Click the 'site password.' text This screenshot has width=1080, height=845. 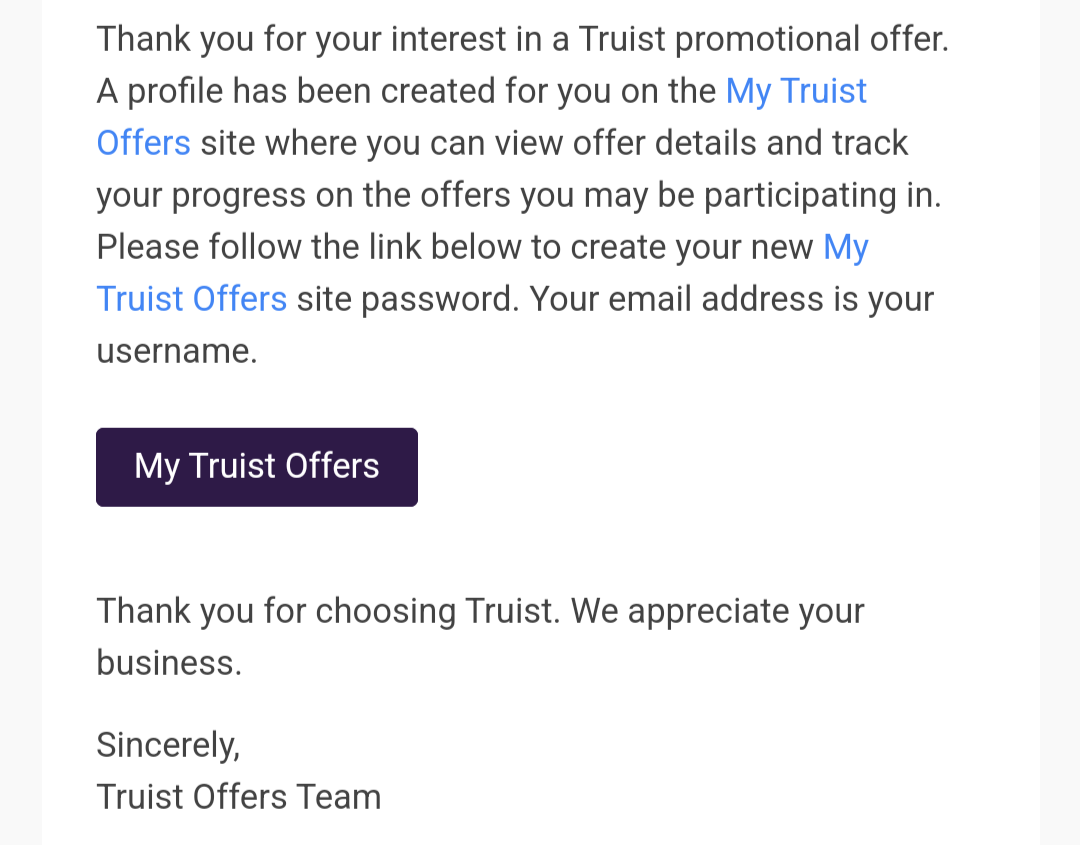[408, 300]
